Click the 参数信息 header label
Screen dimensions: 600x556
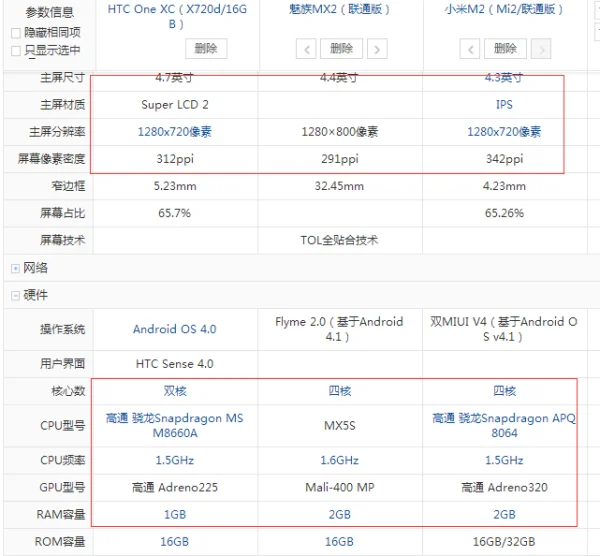click(50, 13)
